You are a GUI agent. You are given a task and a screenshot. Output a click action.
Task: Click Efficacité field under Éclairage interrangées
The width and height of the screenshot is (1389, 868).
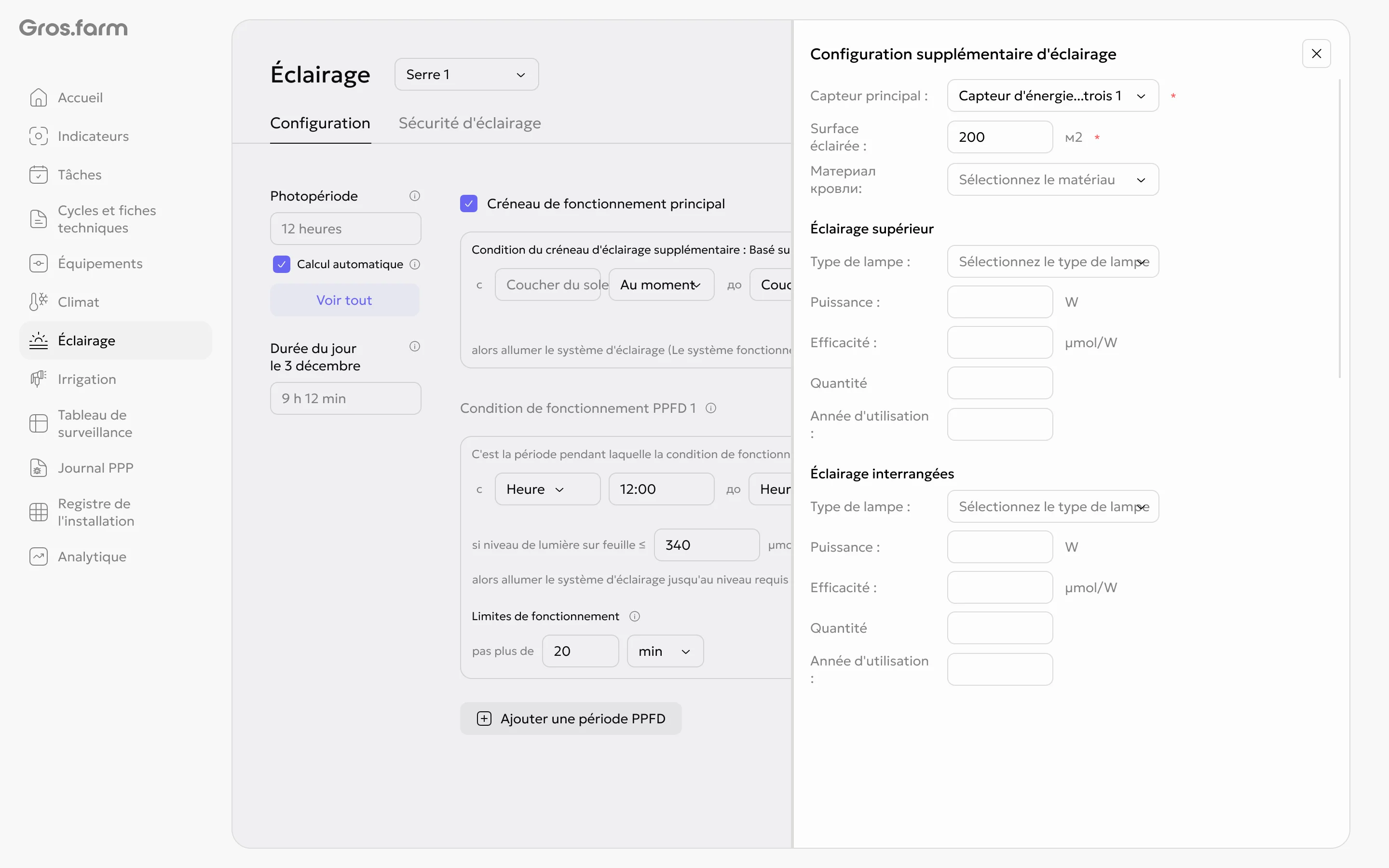(x=1000, y=587)
